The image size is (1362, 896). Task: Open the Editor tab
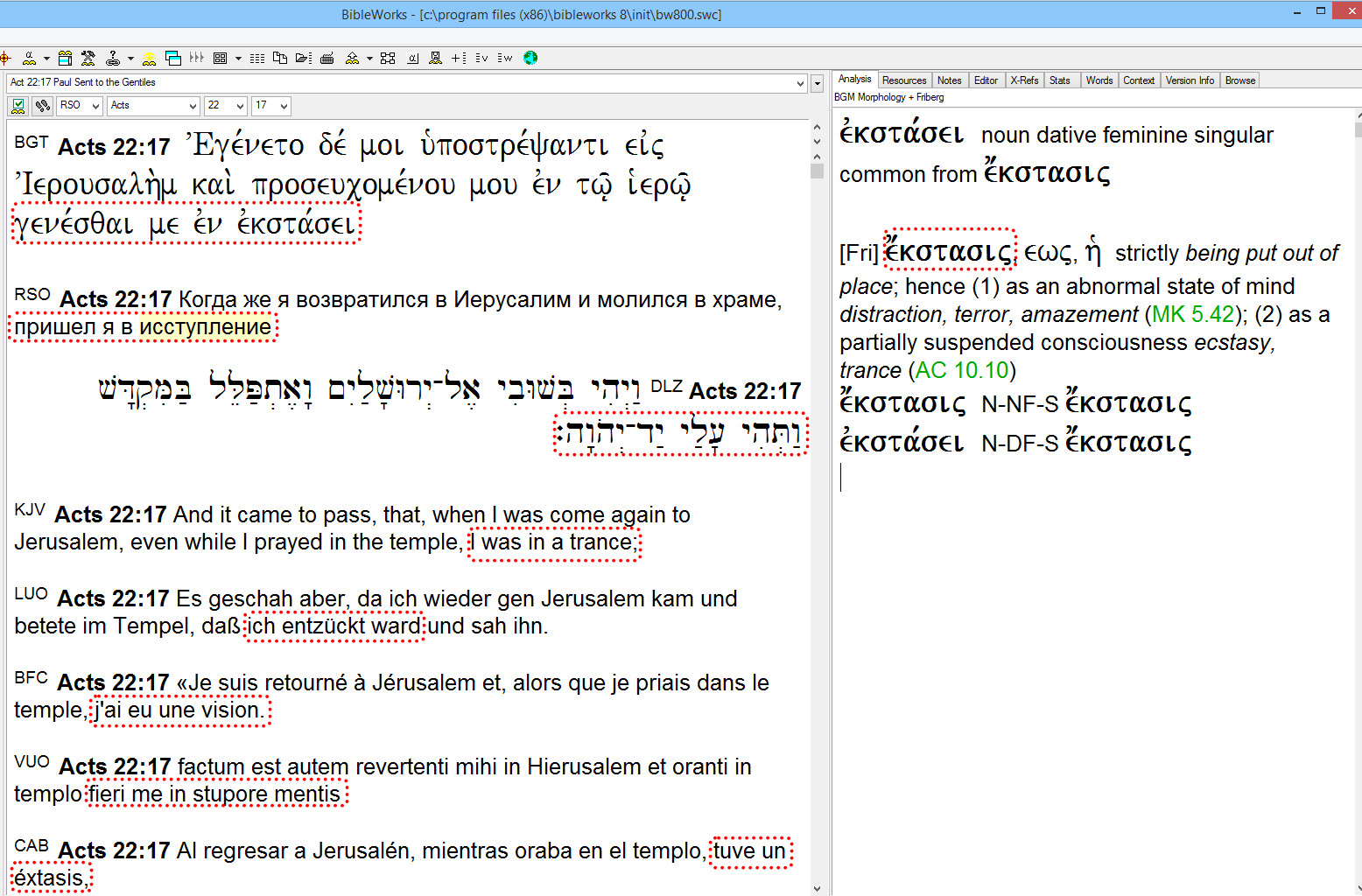(x=986, y=80)
